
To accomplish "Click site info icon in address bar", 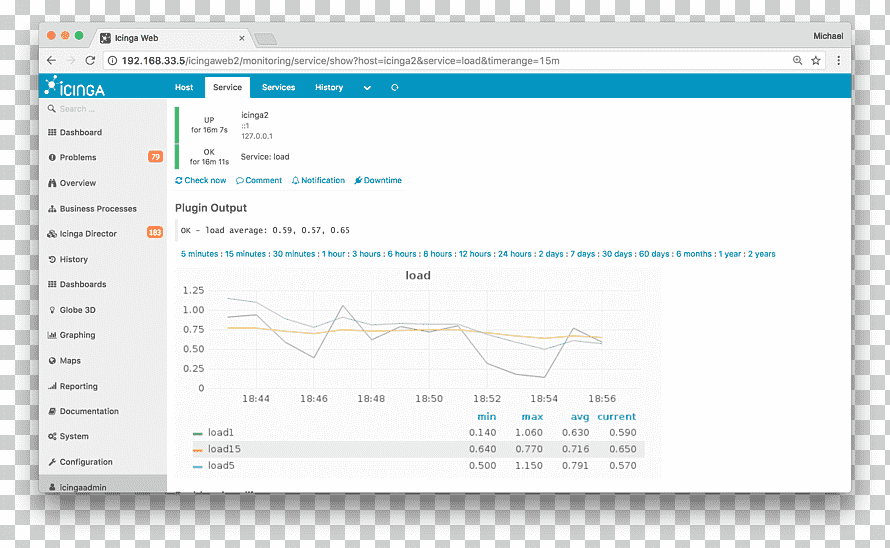I will click(112, 61).
